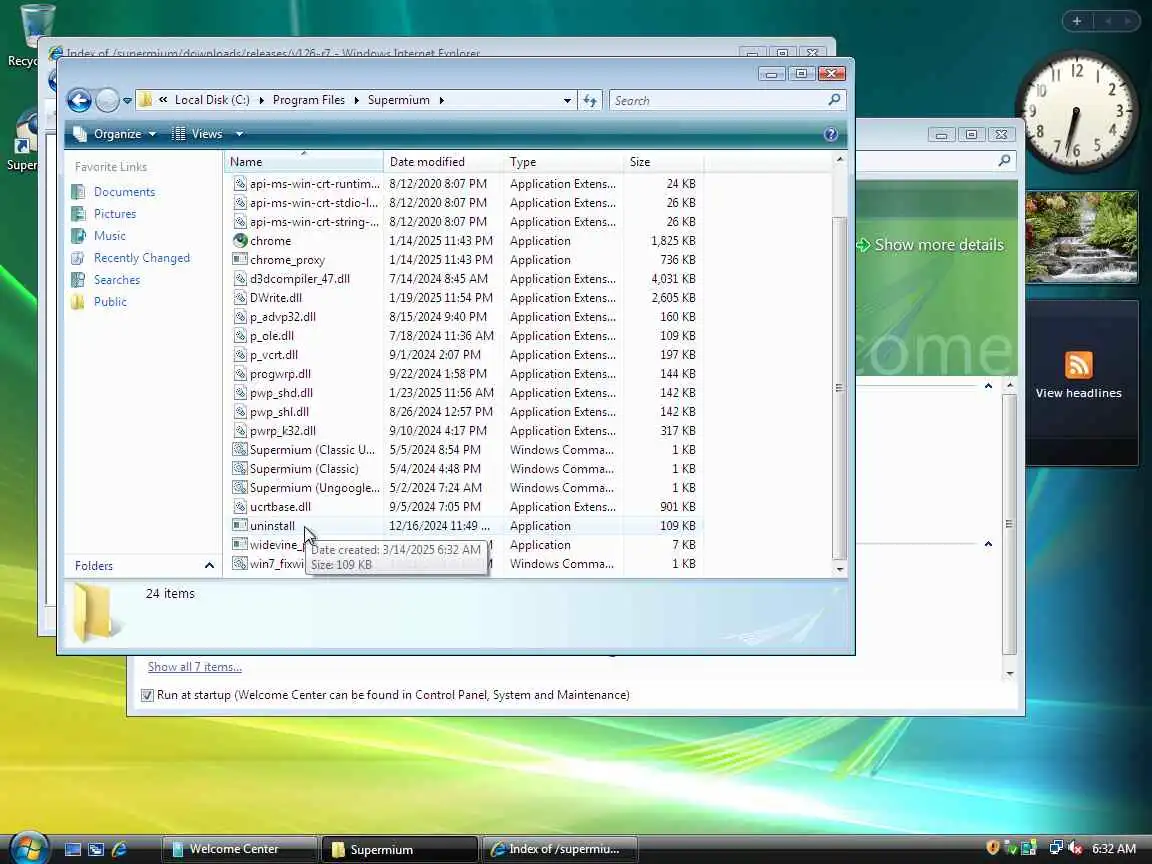
Task: Select the uninstall application icon
Action: [x=240, y=525]
